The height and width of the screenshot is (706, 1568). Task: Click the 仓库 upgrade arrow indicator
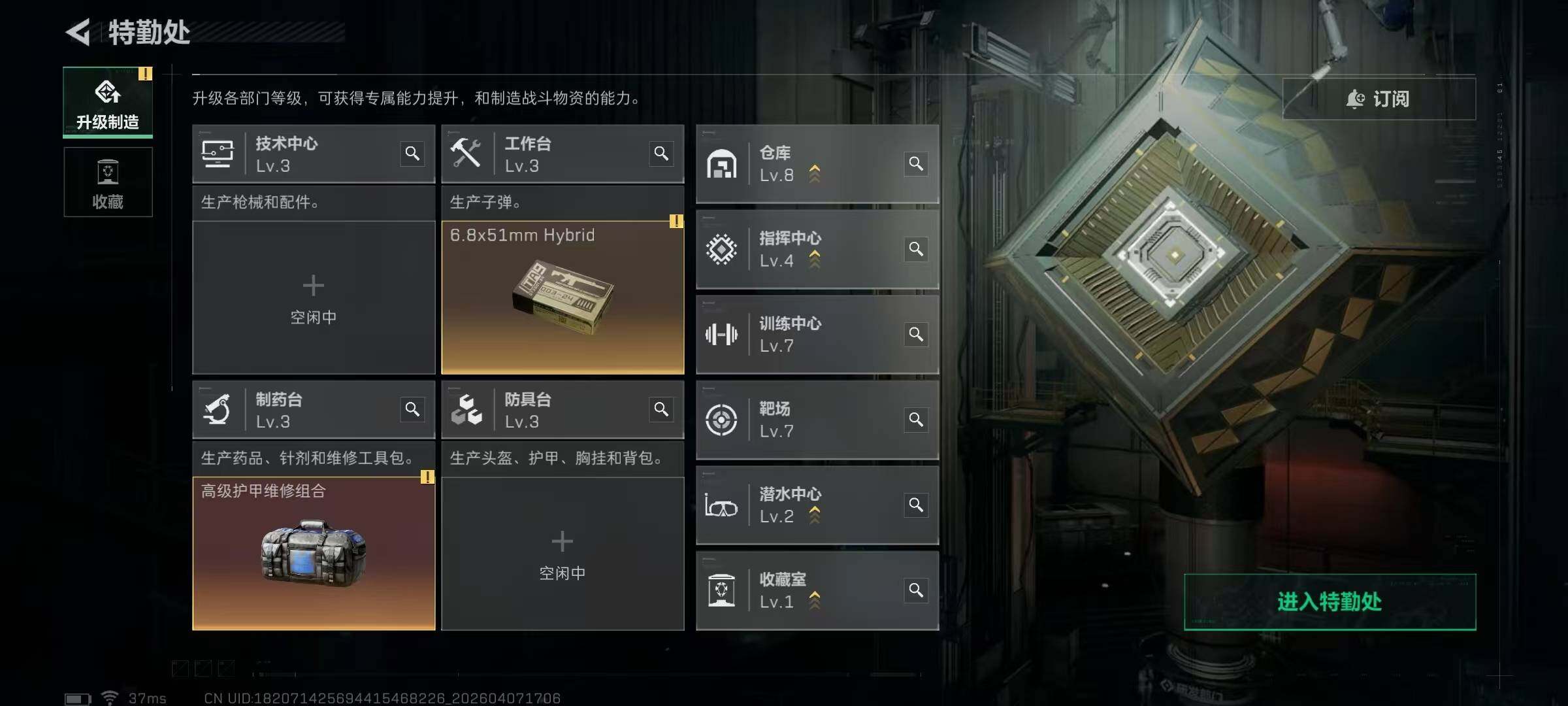(815, 174)
